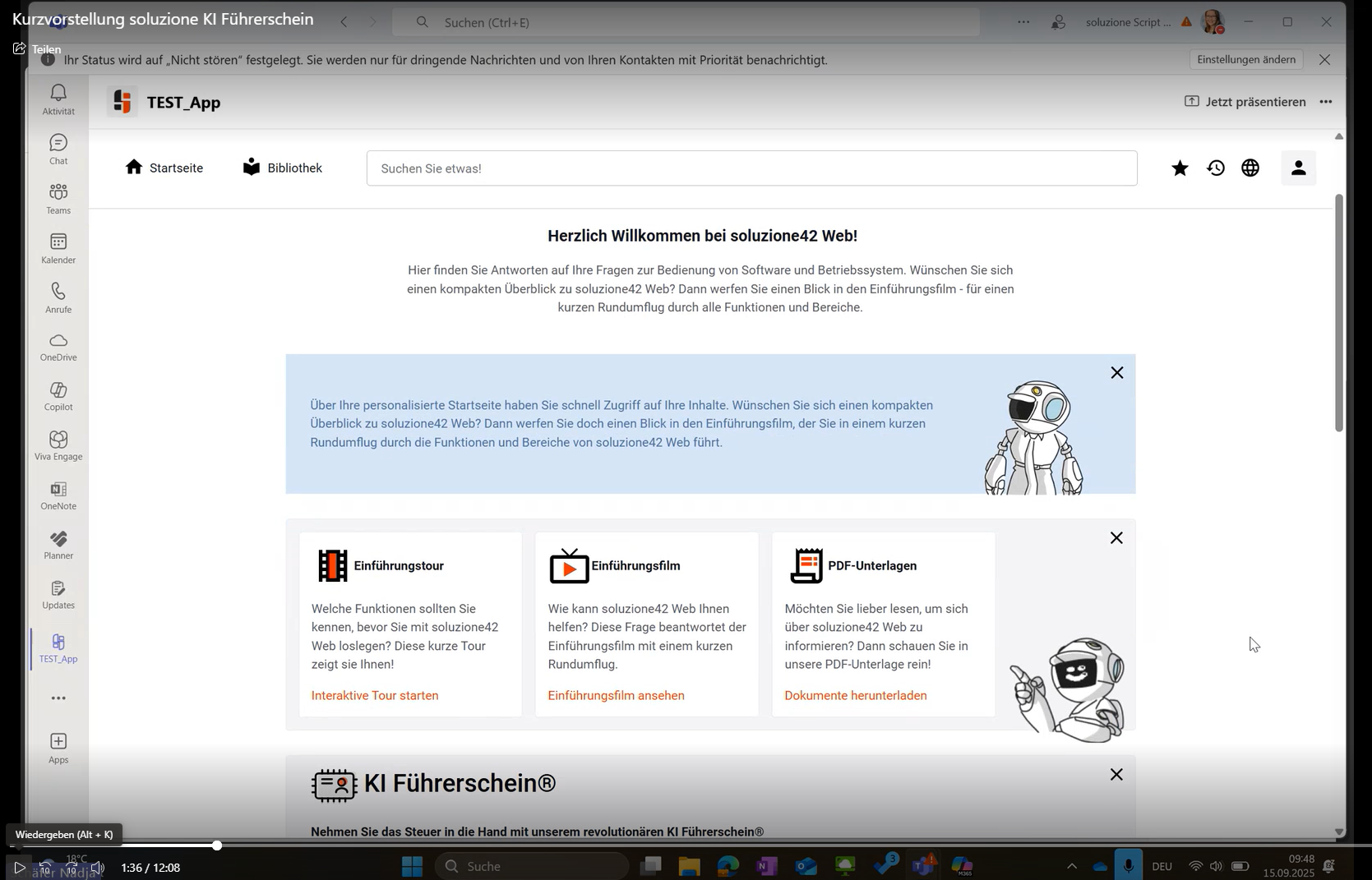Go to the Startseite tab
This screenshot has width=1372, height=880.
pyautogui.click(x=164, y=168)
